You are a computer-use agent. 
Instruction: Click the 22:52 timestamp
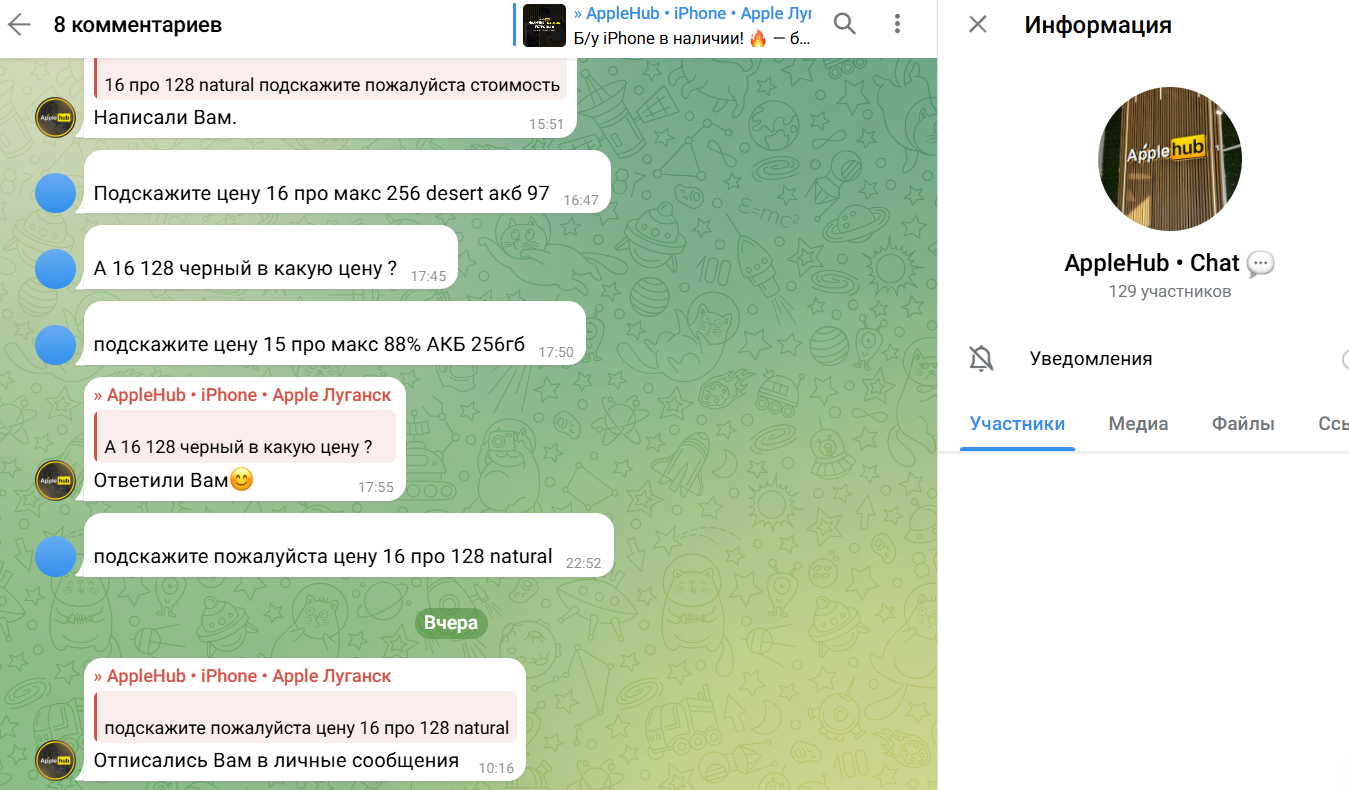(584, 564)
